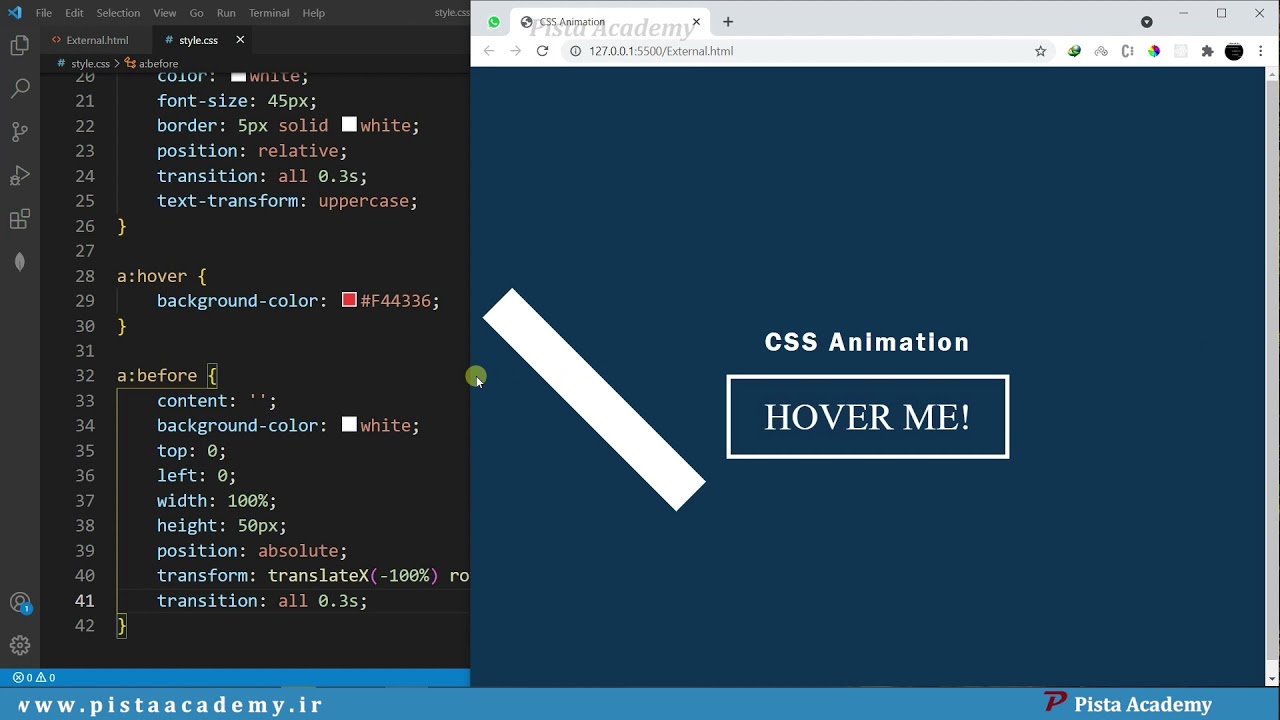Click the page scrollbar up arrow
Viewport: 1280px width, 720px height.
point(1272,73)
